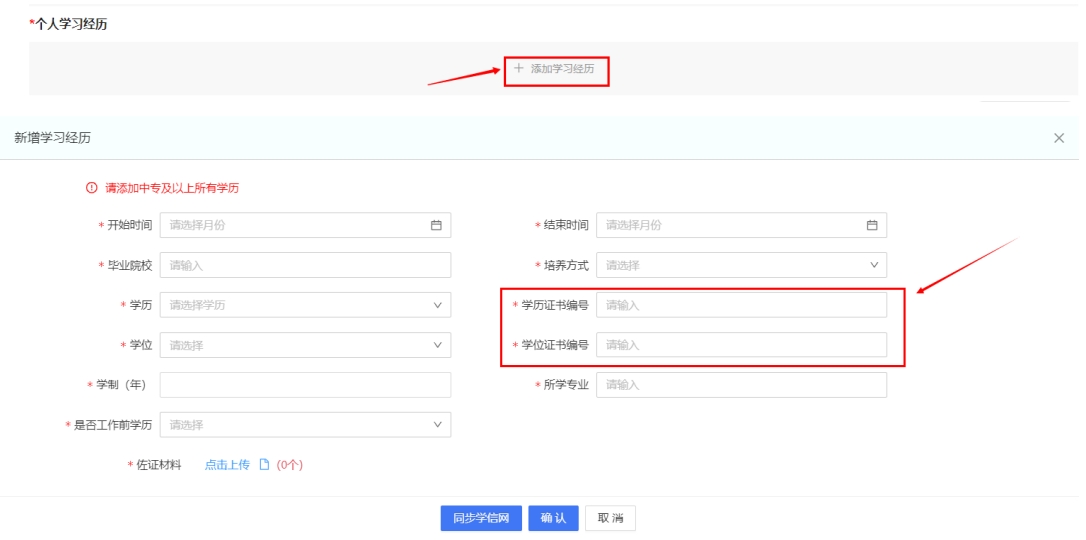Expand the 培养方式 dropdown
This screenshot has height=540, width=1086.
tap(741, 265)
